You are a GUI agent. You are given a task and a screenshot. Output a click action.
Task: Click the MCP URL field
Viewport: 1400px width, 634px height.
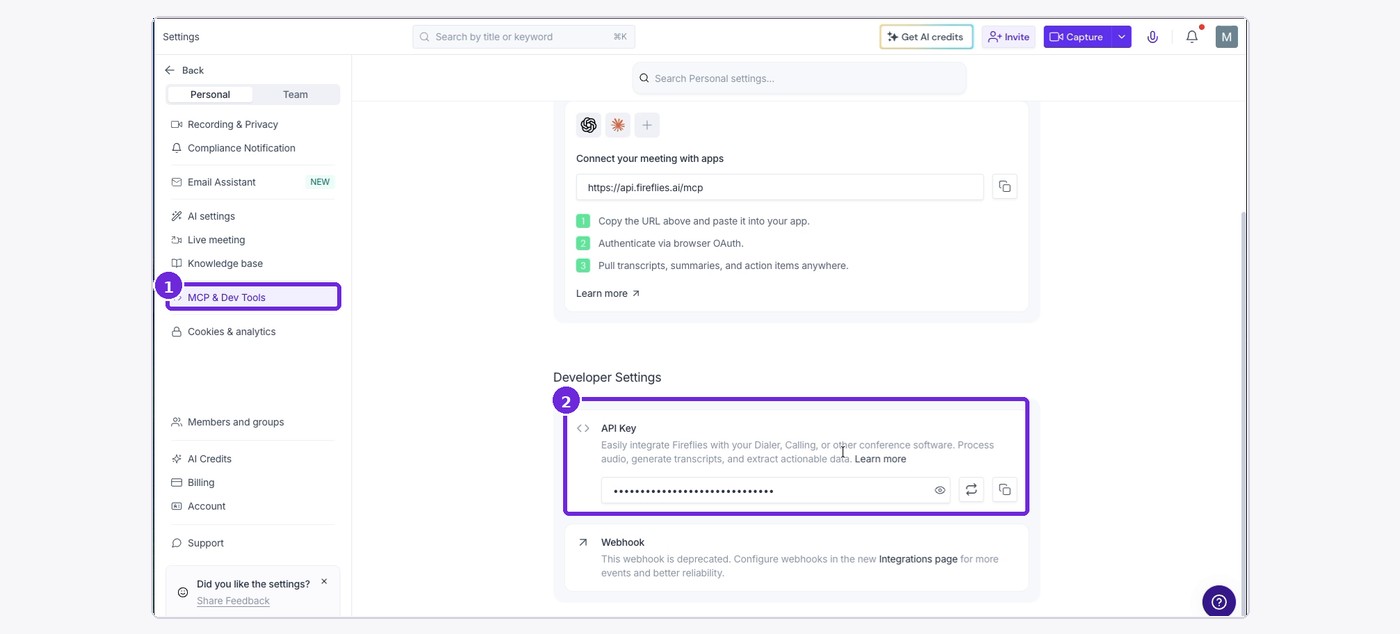pyautogui.click(x=780, y=187)
